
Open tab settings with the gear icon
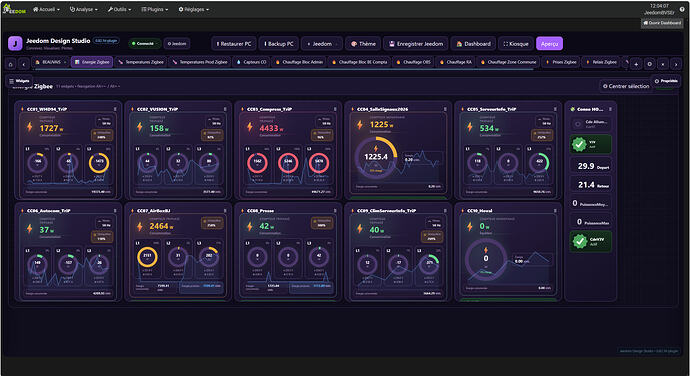coord(650,64)
